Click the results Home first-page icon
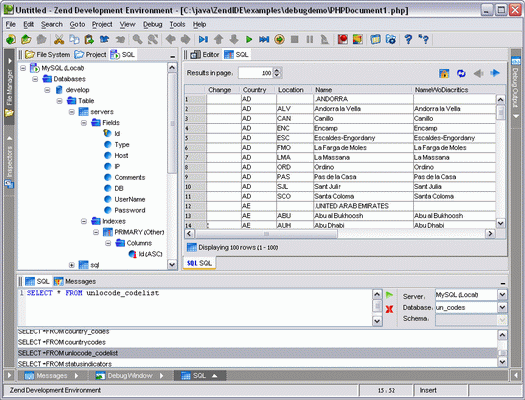Viewport: 525px width, 400px height. click(x=444, y=73)
